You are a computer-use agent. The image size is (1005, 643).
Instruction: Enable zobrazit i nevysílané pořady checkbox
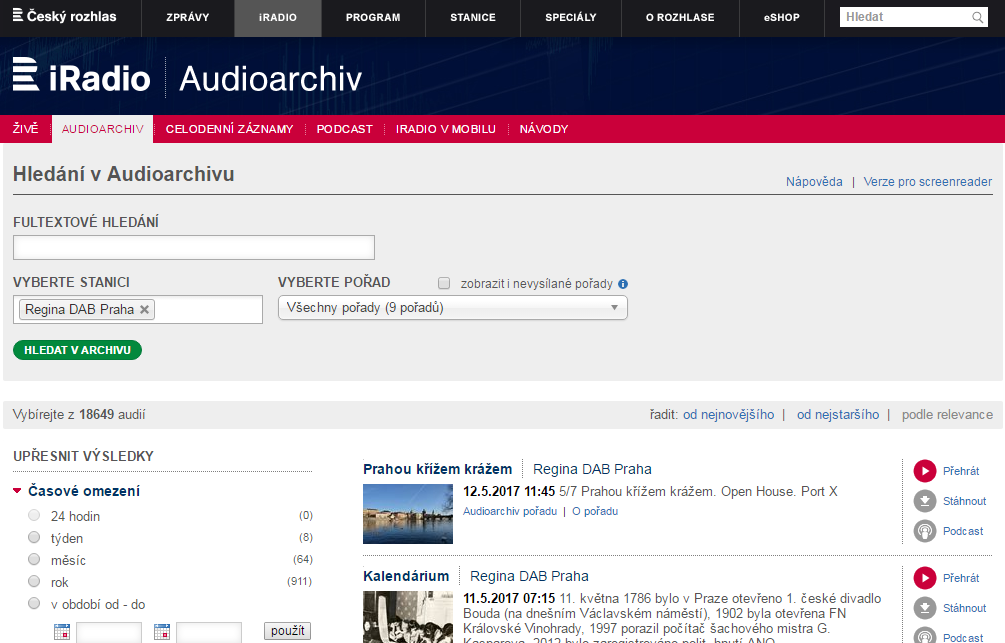[444, 283]
